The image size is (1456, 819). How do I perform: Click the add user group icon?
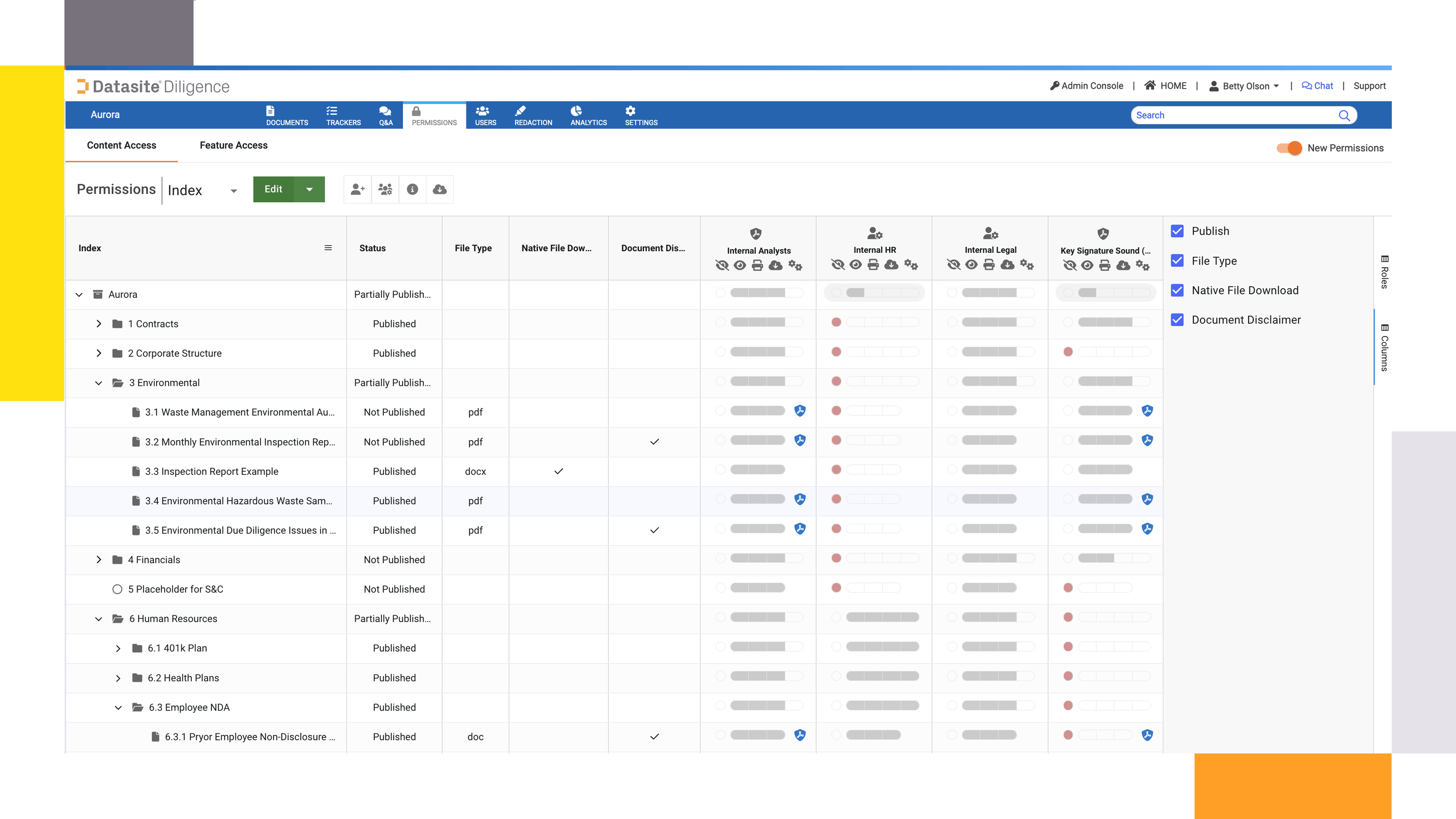coord(384,189)
